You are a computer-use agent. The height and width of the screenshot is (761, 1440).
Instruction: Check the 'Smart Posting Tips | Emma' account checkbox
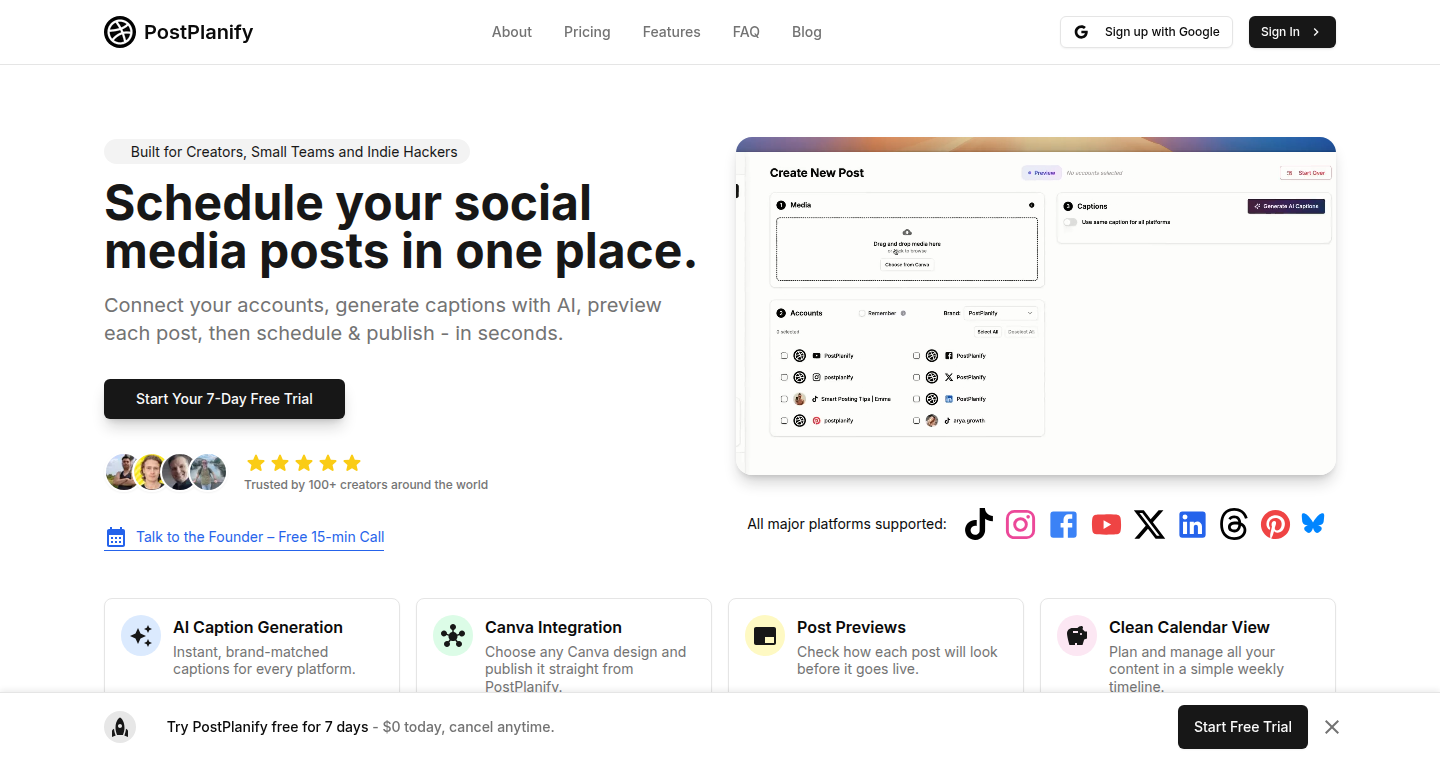(x=784, y=399)
